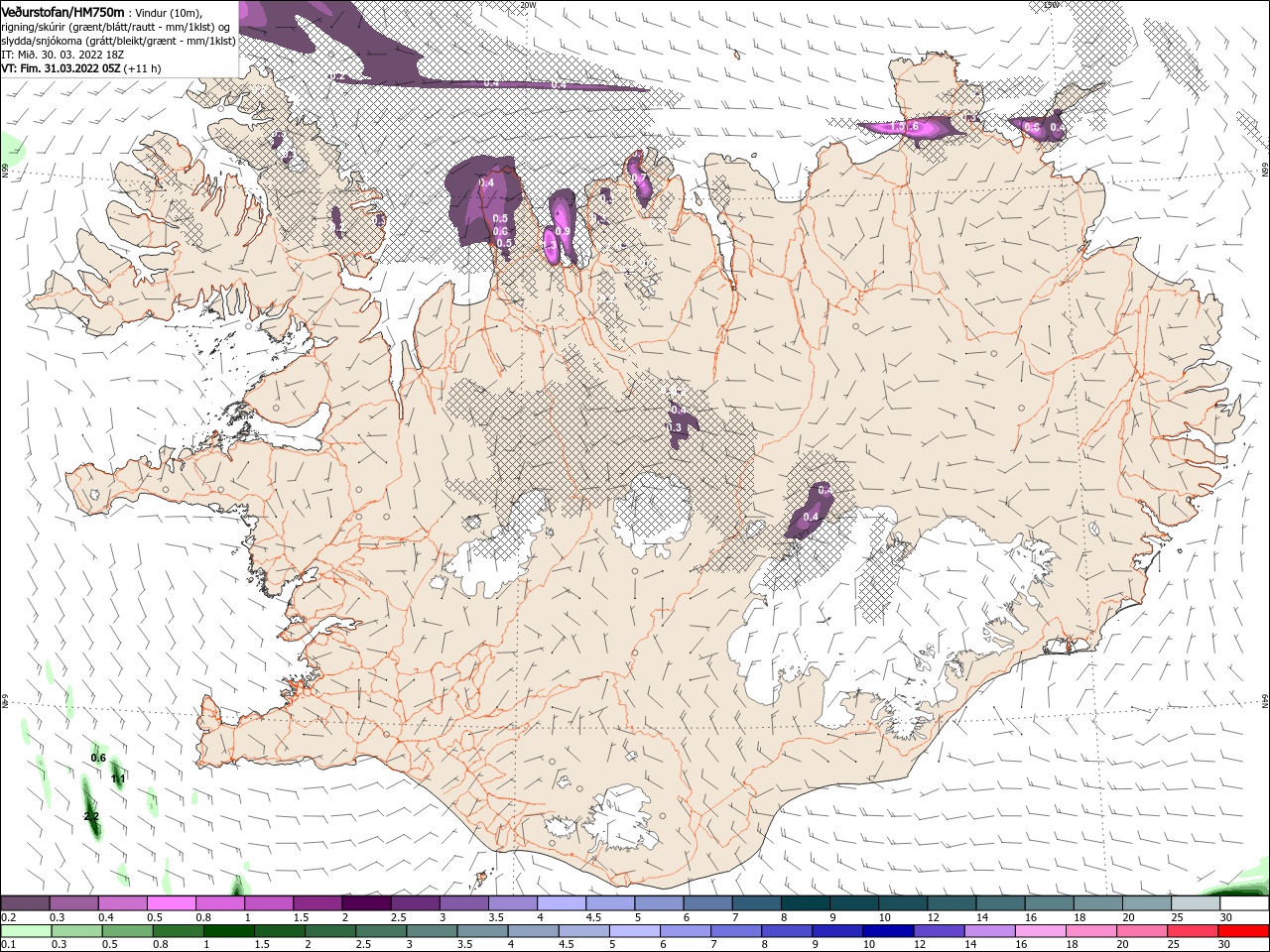The height and width of the screenshot is (952, 1270).
Task: Select the darkest green 1–1.5 rain swatch
Action: [x=228, y=931]
